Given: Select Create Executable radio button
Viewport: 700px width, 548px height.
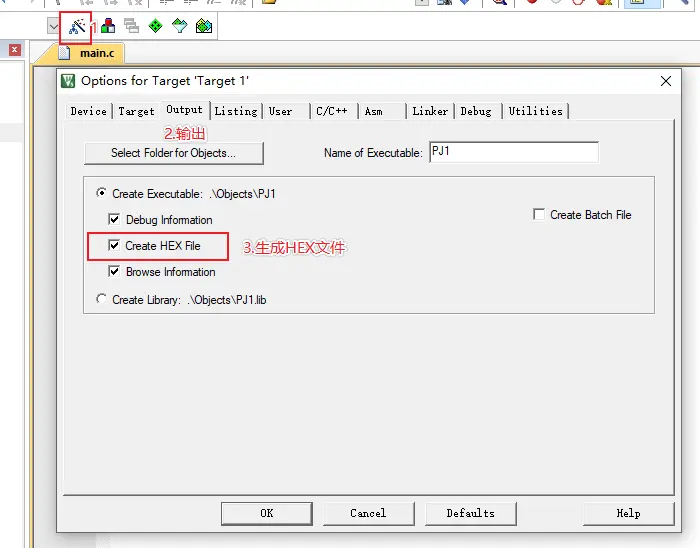Looking at the screenshot, I should click(x=101, y=193).
